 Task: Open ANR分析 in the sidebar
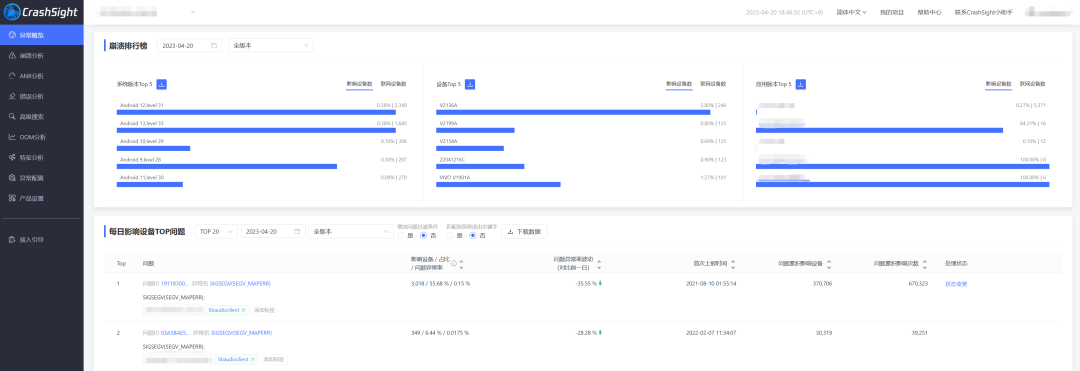point(41,76)
